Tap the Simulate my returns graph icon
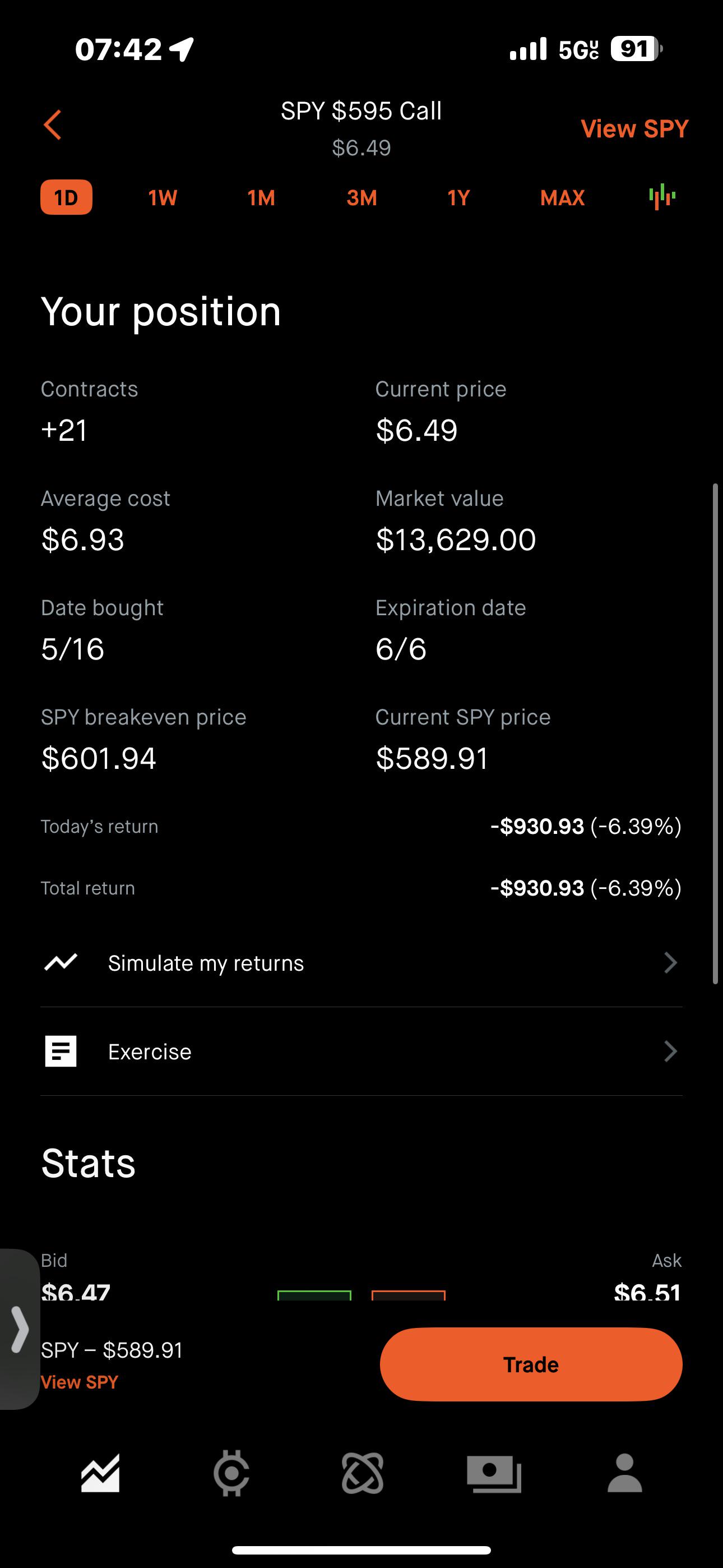The width and height of the screenshot is (723, 1568). [61, 962]
